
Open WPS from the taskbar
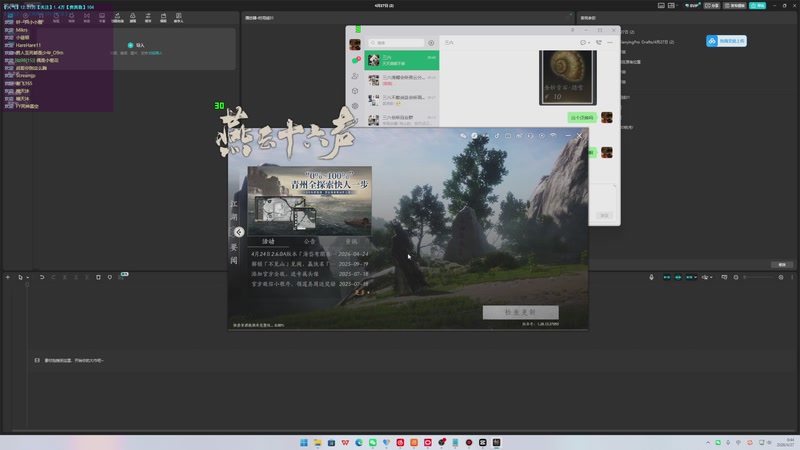pyautogui.click(x=345, y=442)
